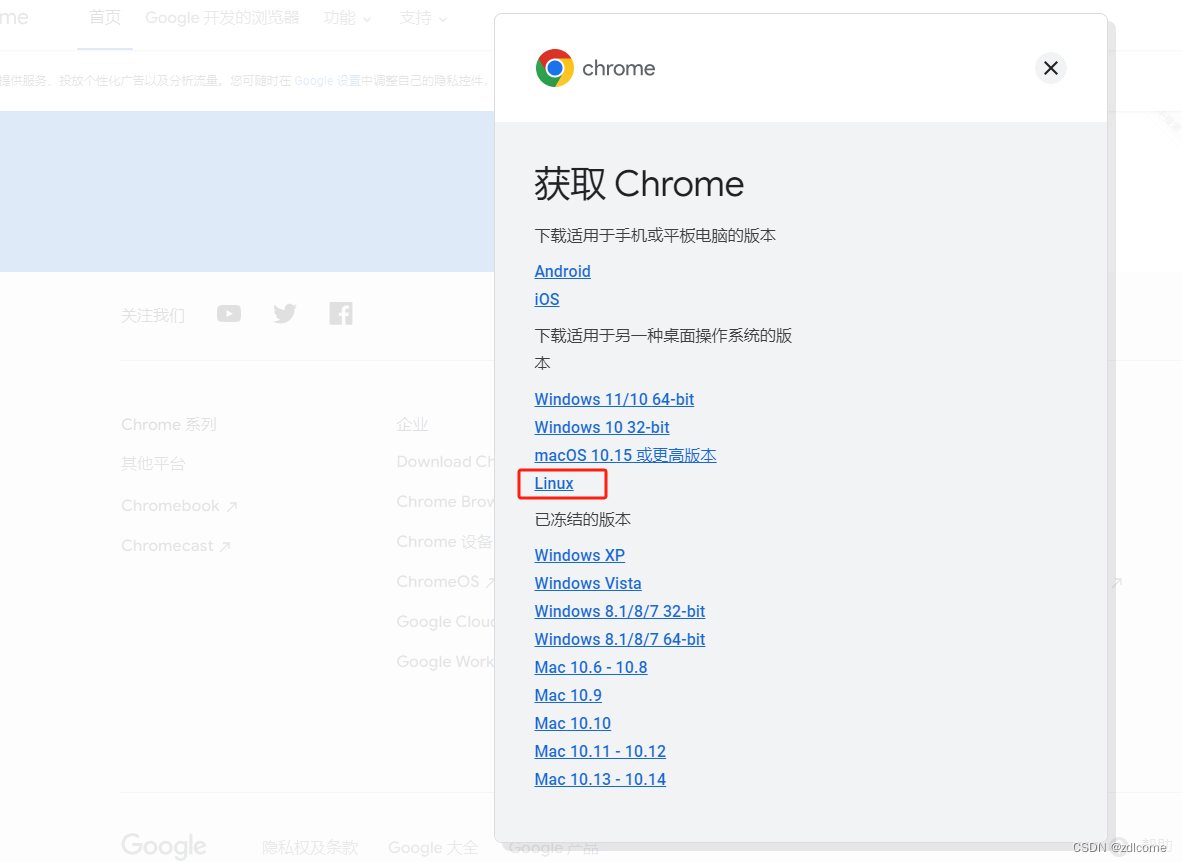Open Chromebook footer link
The height and width of the screenshot is (862, 1182).
pyautogui.click(x=179, y=506)
